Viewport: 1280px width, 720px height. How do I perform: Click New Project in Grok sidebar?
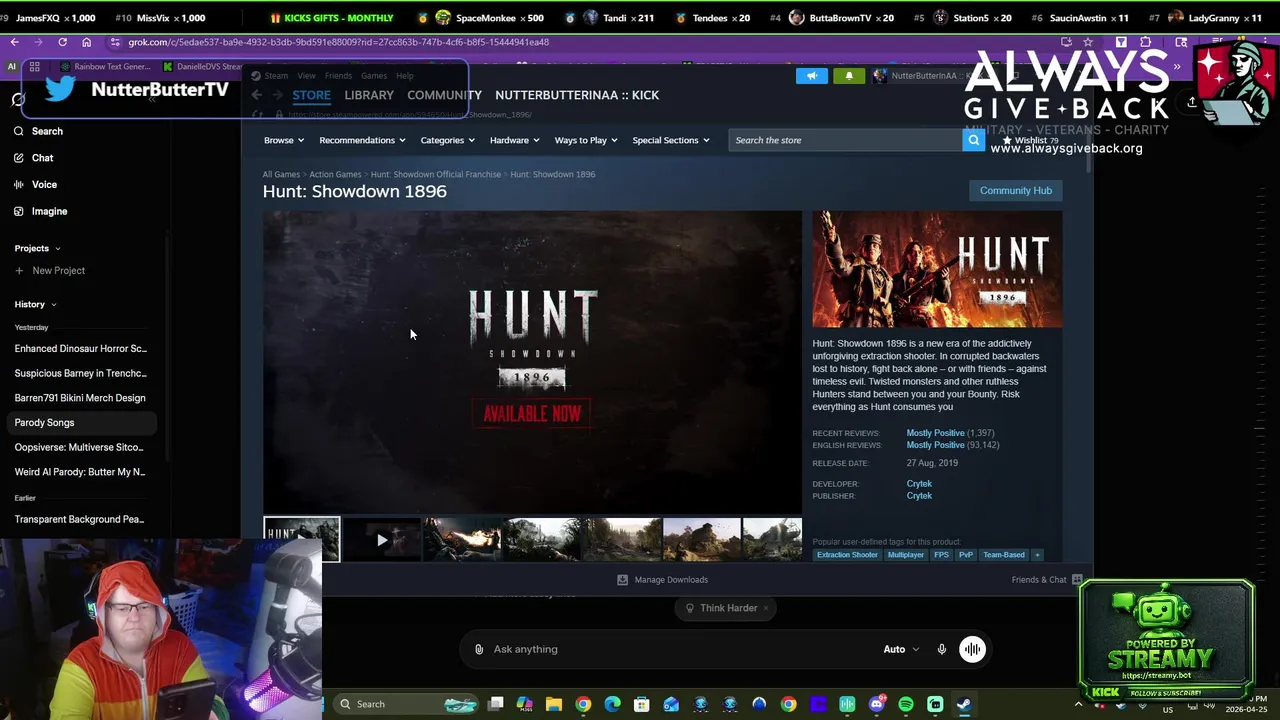coord(50,271)
